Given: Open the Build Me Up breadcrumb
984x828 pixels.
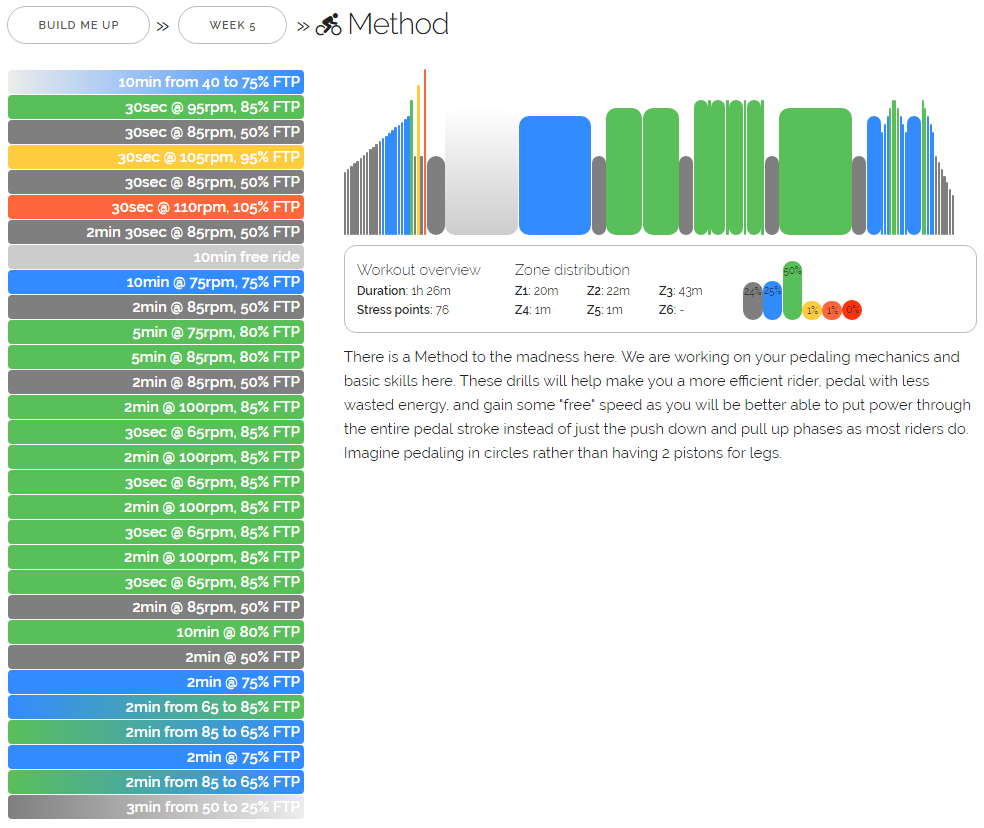Looking at the screenshot, I should click(x=78, y=25).
